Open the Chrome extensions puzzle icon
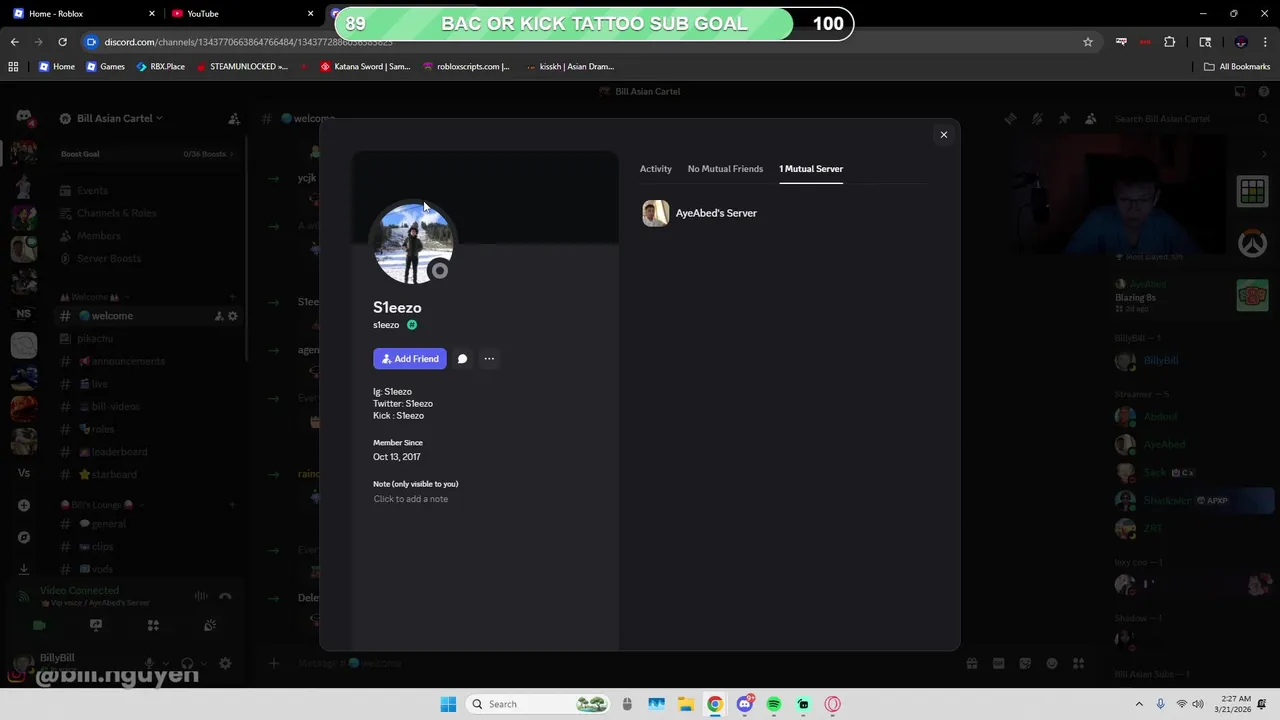Screen dimensions: 1280x720 (1169, 42)
